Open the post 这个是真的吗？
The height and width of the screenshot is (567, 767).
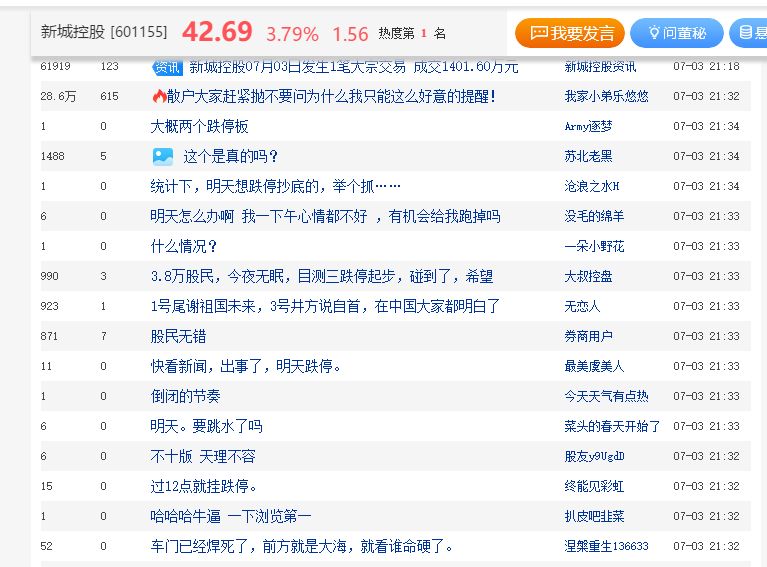point(230,156)
